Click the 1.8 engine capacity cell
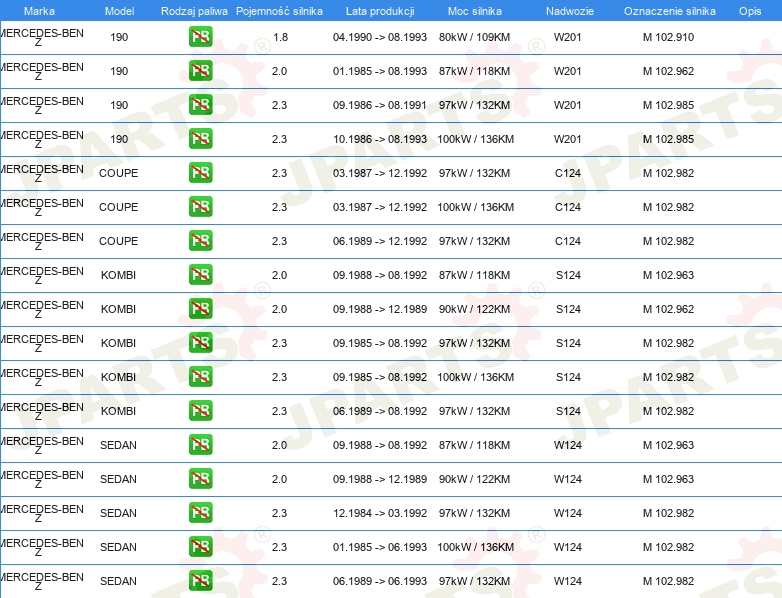782x598 pixels. coord(280,37)
